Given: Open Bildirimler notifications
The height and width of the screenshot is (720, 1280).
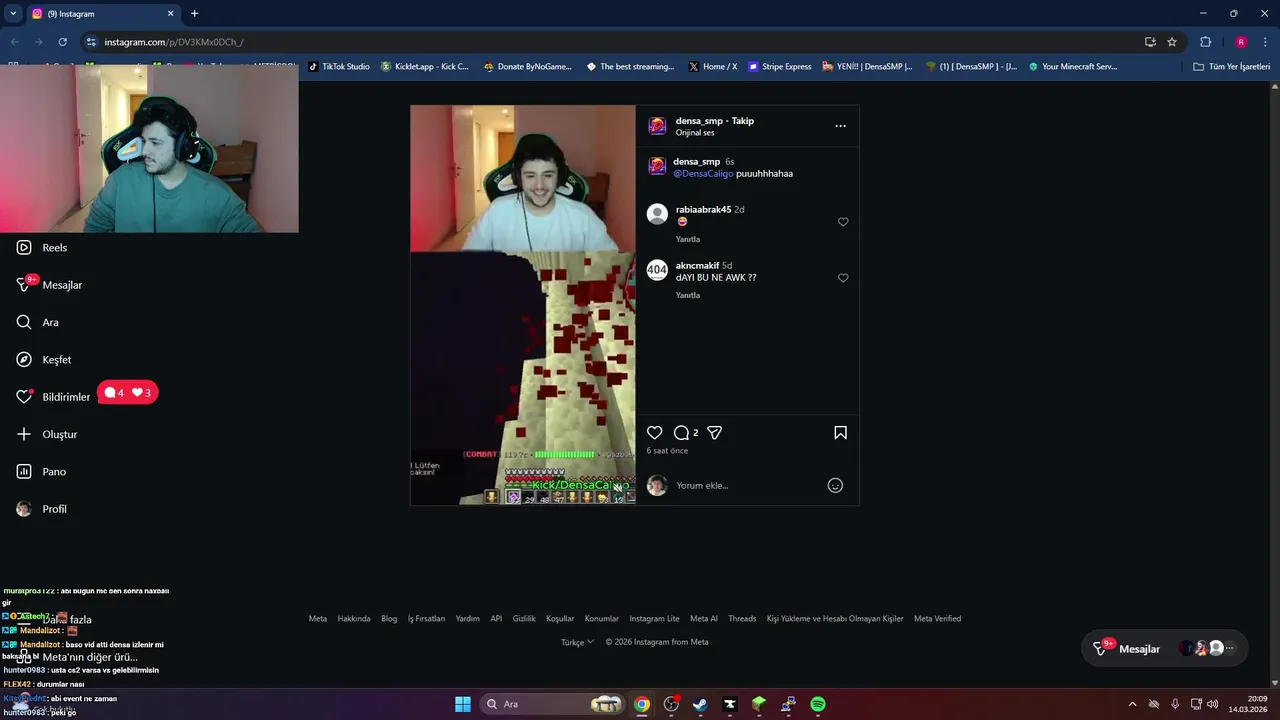Looking at the screenshot, I should tap(54, 397).
